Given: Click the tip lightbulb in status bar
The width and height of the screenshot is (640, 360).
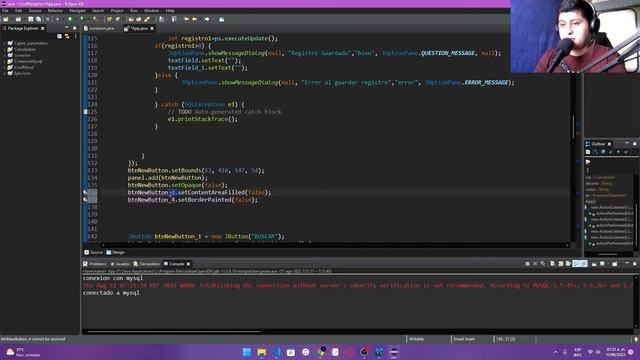Looking at the screenshot, I should coord(636,339).
